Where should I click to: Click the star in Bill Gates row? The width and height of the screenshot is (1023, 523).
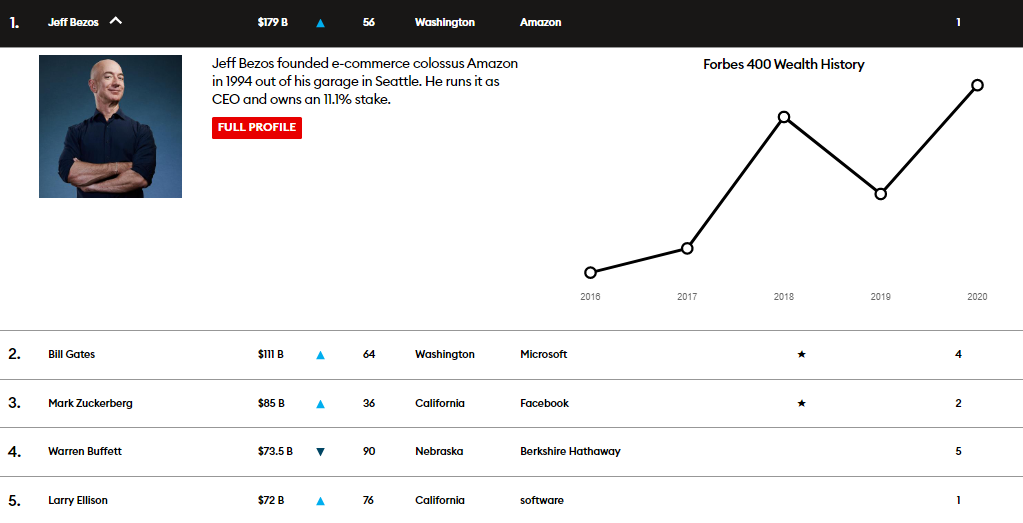pos(801,355)
